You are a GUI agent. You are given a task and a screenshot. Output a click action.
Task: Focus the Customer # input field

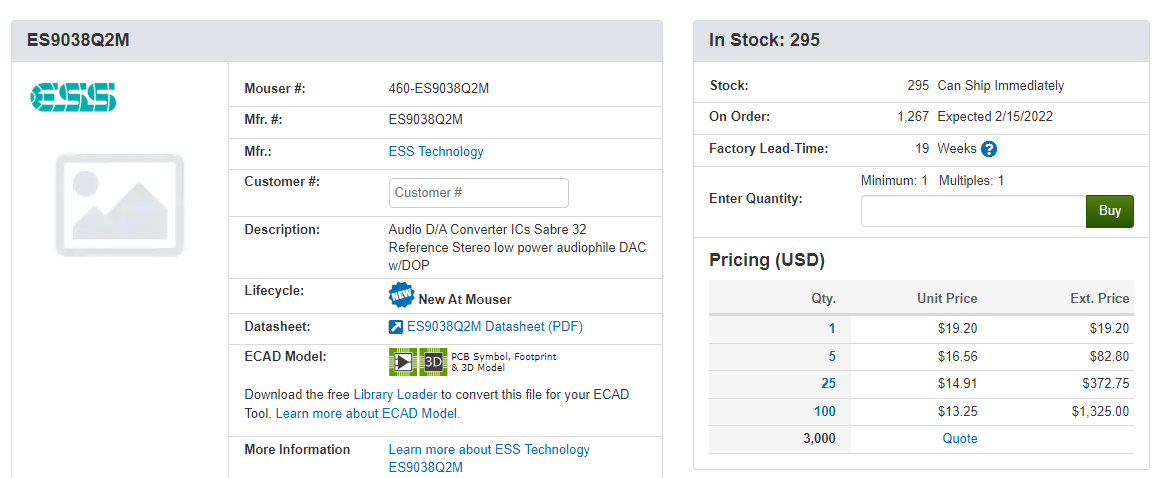coord(479,192)
